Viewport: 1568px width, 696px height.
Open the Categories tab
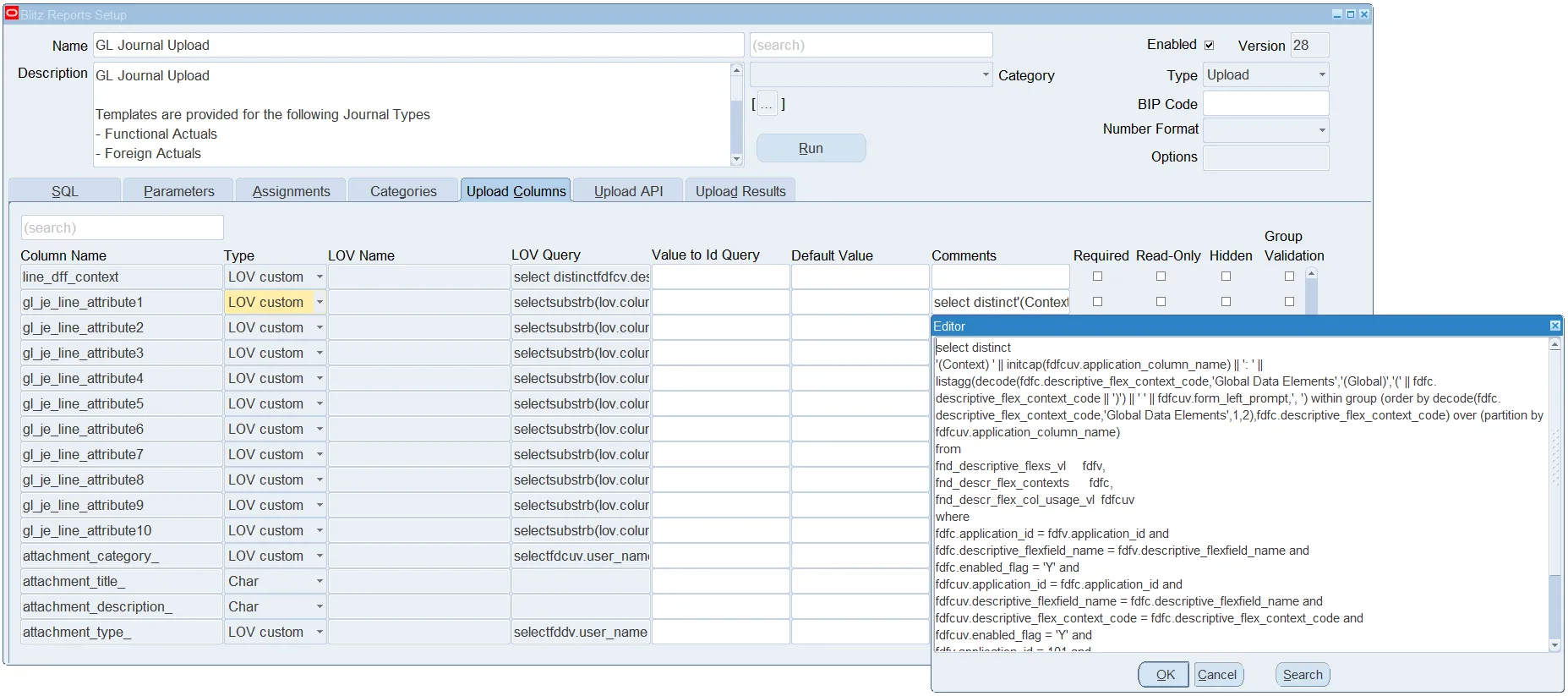click(x=403, y=191)
